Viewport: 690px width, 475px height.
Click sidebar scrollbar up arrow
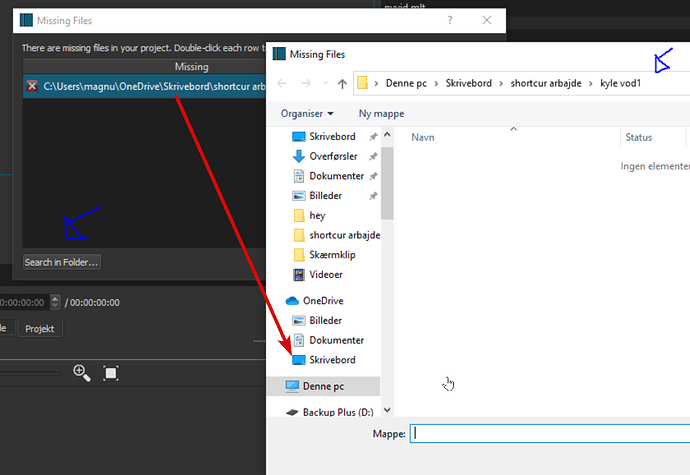coord(387,134)
